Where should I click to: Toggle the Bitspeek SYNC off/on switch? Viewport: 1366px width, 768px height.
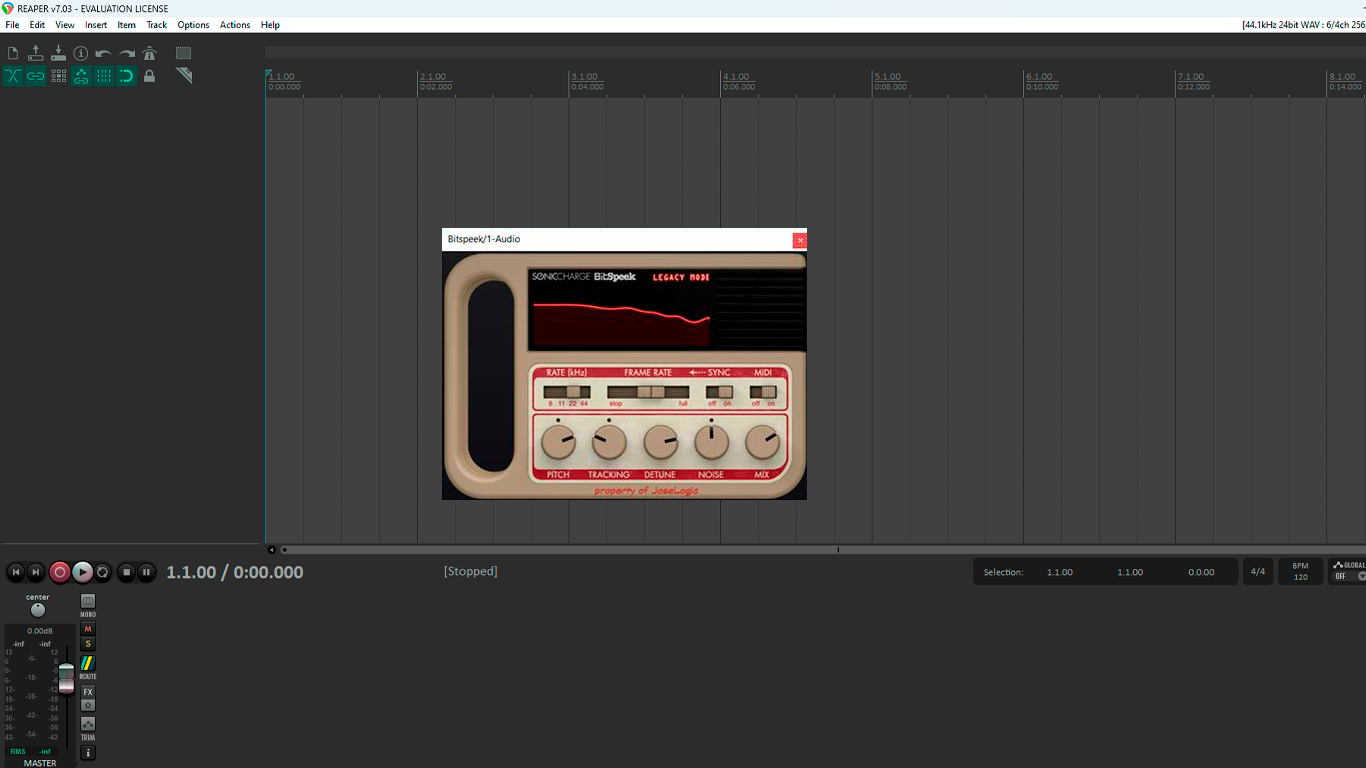[x=719, y=392]
